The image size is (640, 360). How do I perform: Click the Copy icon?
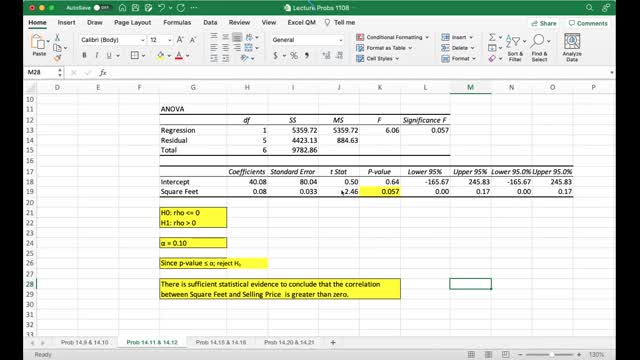[58, 48]
